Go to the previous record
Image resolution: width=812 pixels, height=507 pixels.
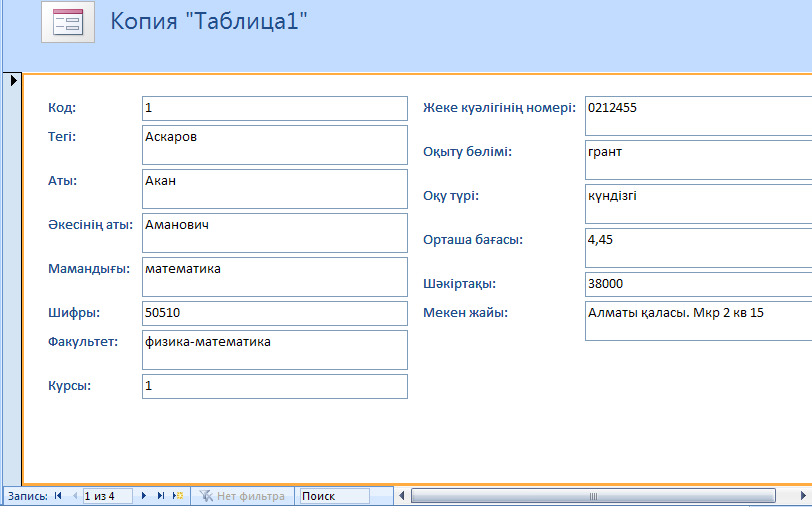coord(75,496)
